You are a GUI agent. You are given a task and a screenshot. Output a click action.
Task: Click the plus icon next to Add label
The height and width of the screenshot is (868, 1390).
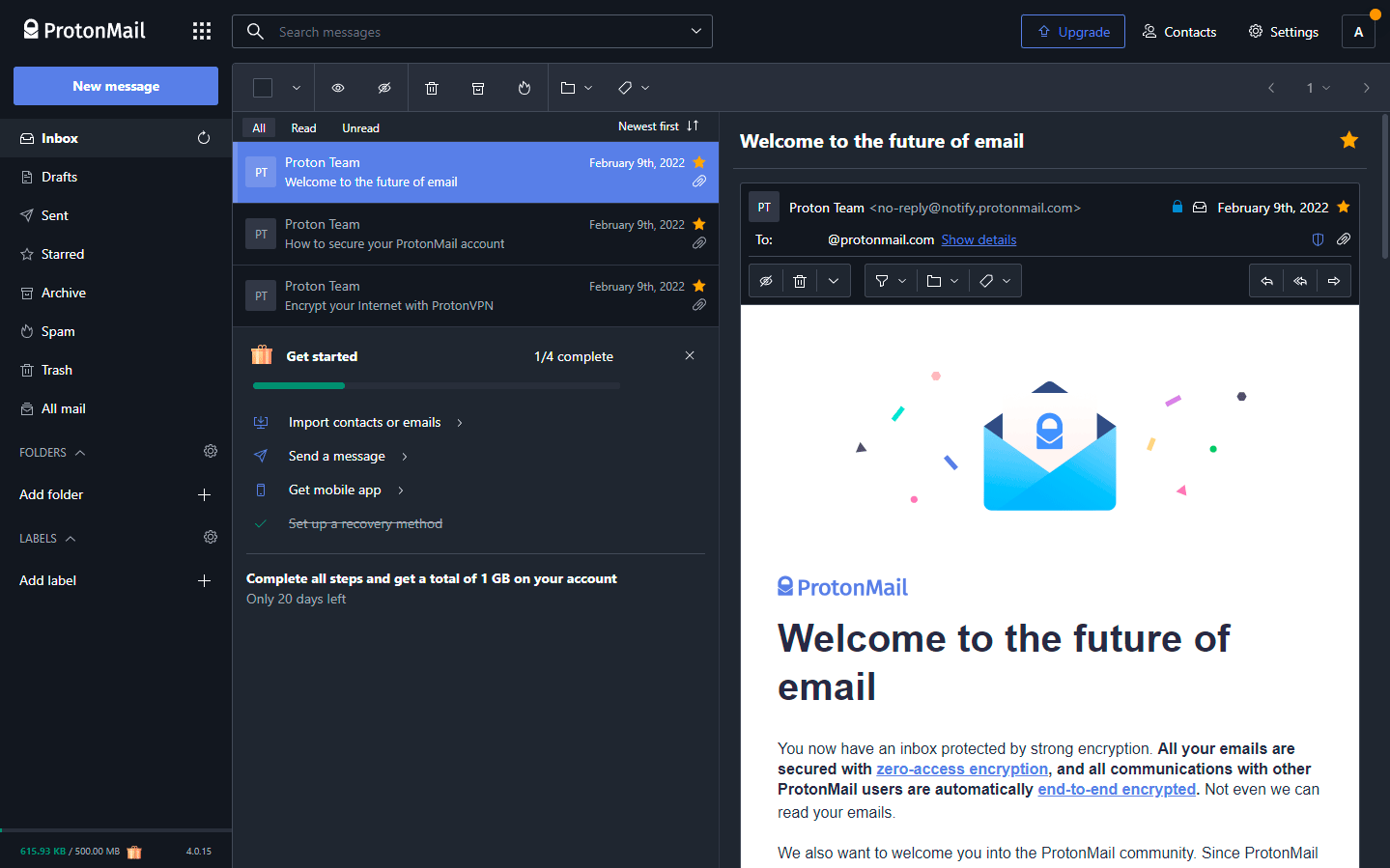204,581
